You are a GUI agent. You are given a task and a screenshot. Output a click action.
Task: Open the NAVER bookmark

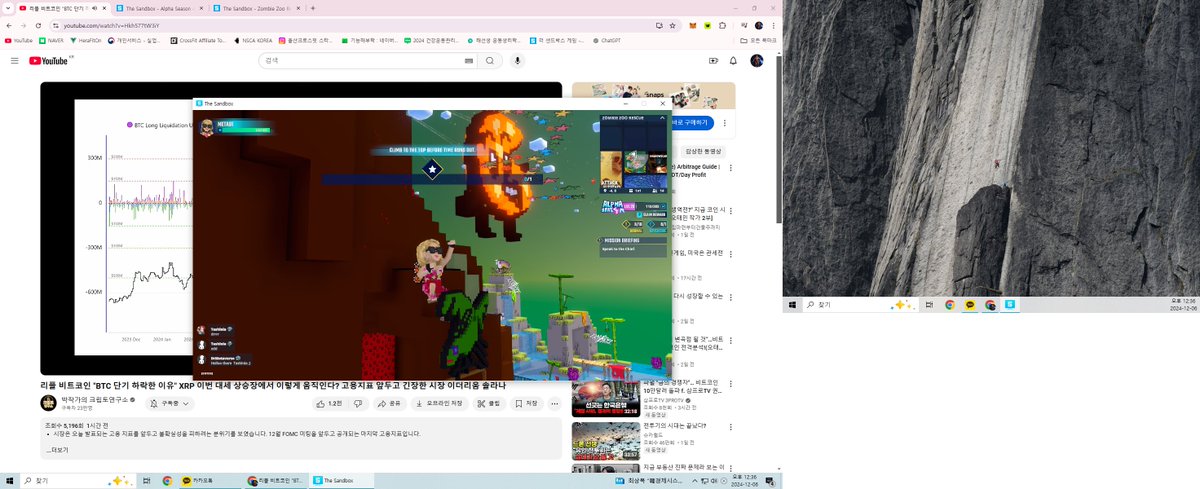tap(50, 41)
